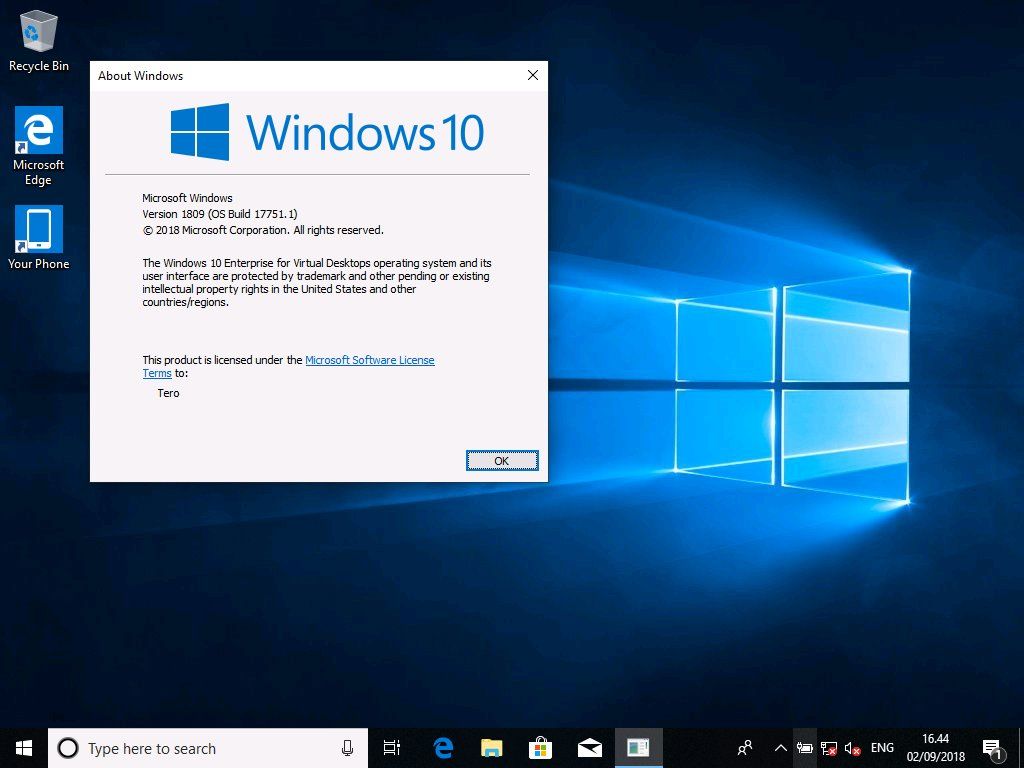
Task: Open Recycle Bin desktop icon
Action: click(x=39, y=40)
